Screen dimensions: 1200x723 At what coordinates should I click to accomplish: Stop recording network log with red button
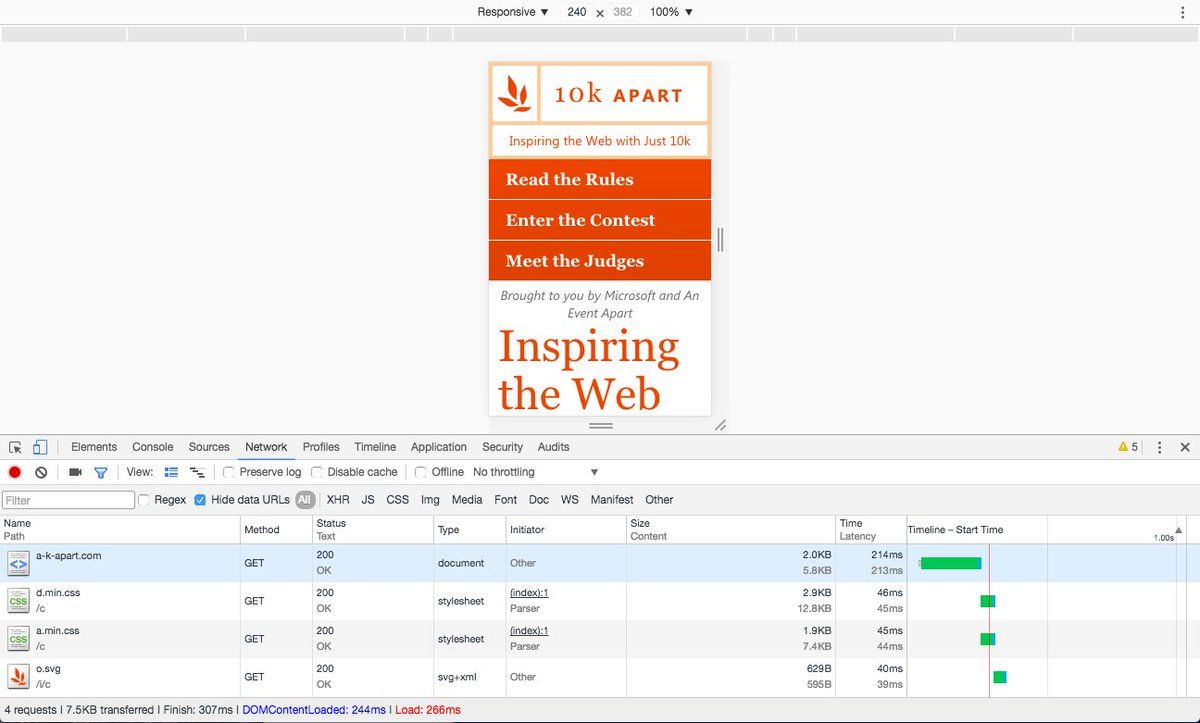(x=15, y=472)
